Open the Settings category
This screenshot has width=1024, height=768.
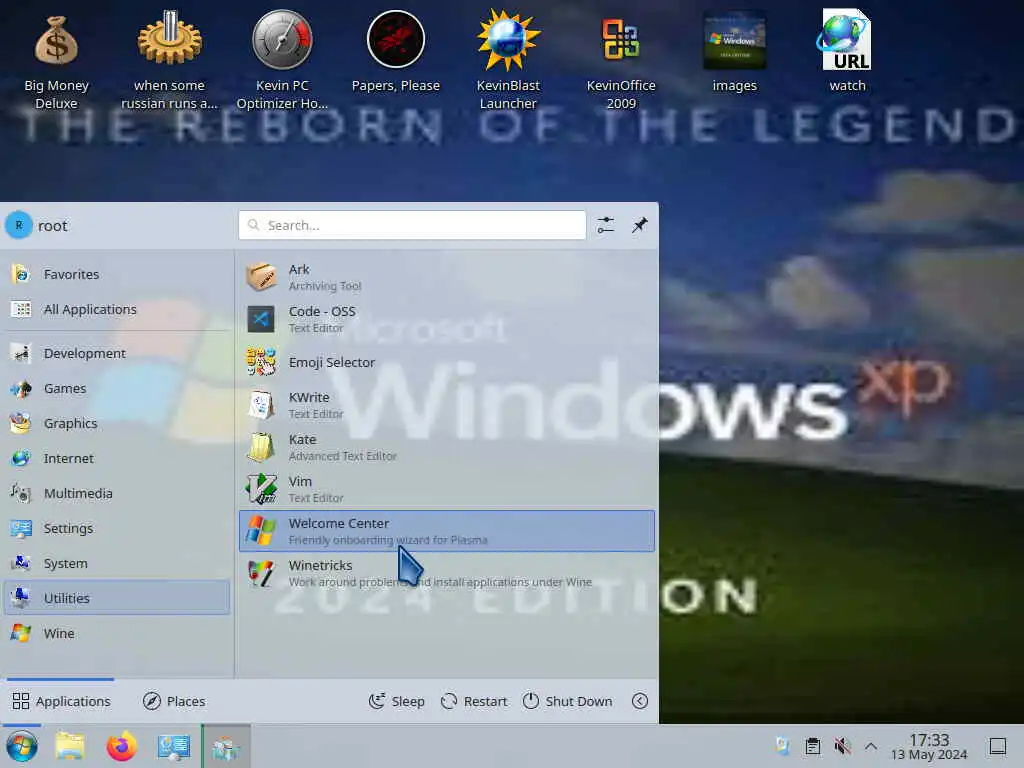click(x=117, y=528)
